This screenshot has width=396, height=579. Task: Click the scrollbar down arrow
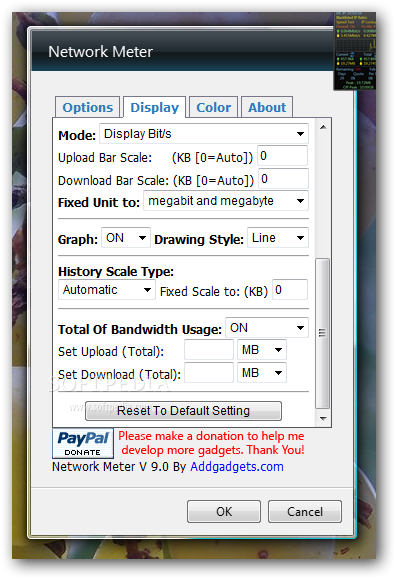[x=323, y=418]
